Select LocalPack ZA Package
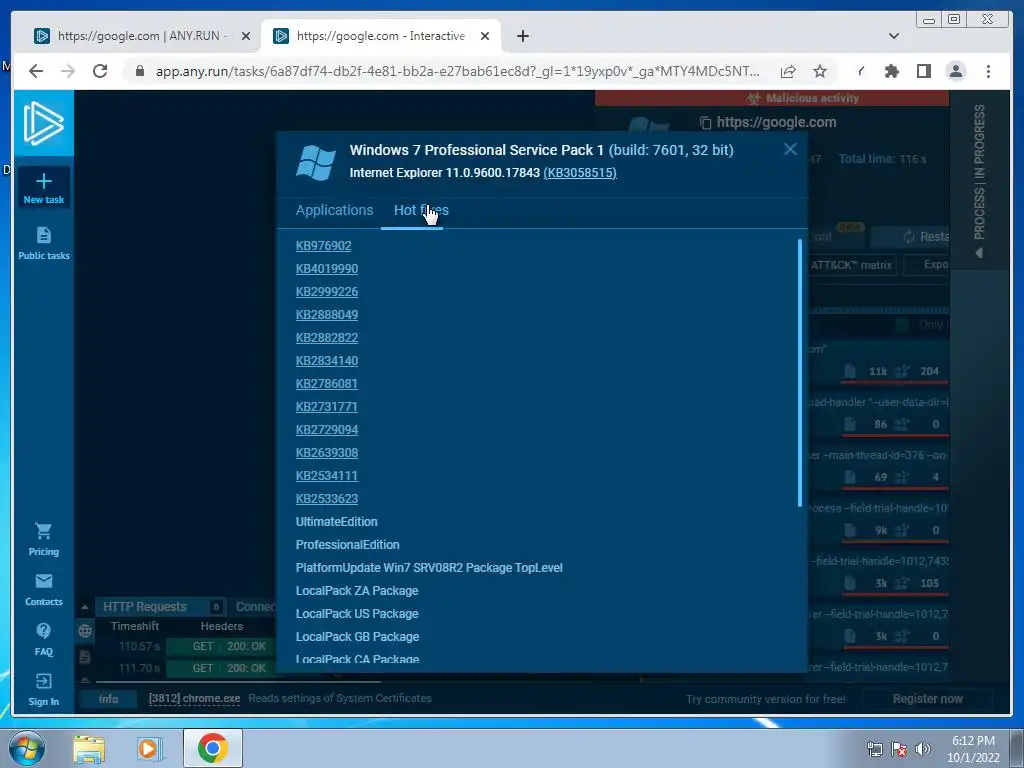1024x768 pixels. pyautogui.click(x=357, y=590)
